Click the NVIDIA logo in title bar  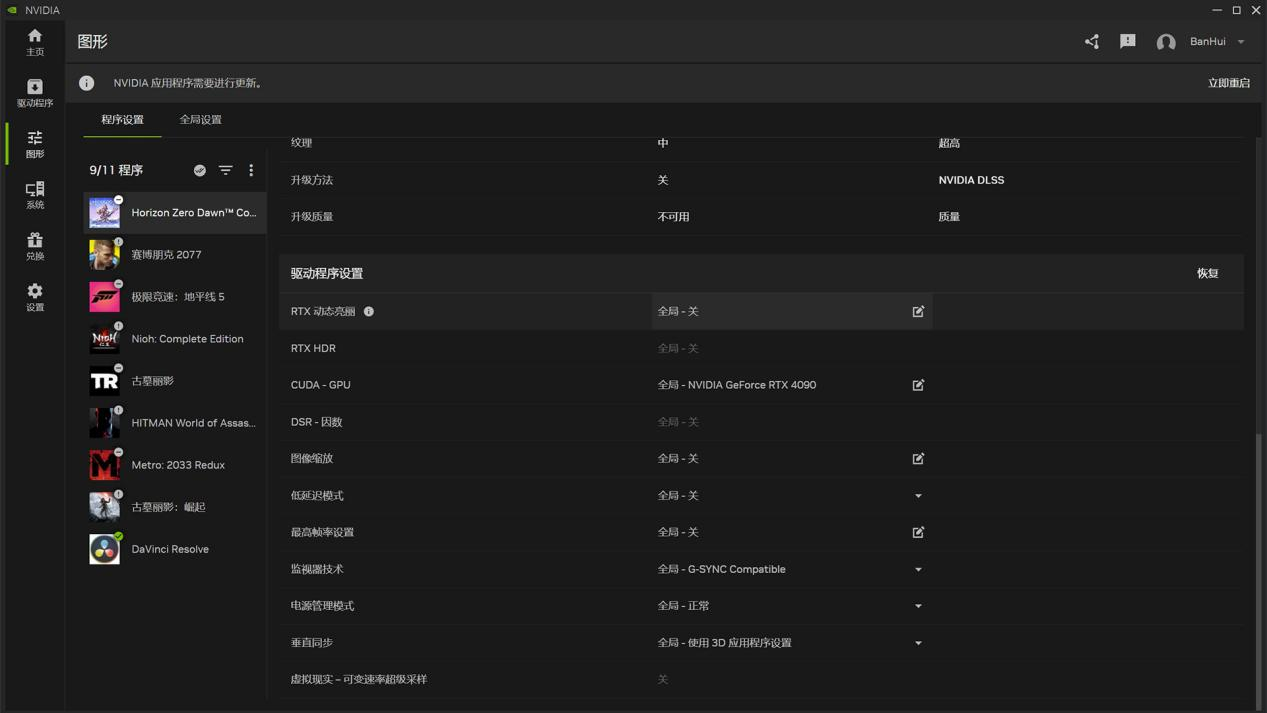pyautogui.click(x=12, y=10)
